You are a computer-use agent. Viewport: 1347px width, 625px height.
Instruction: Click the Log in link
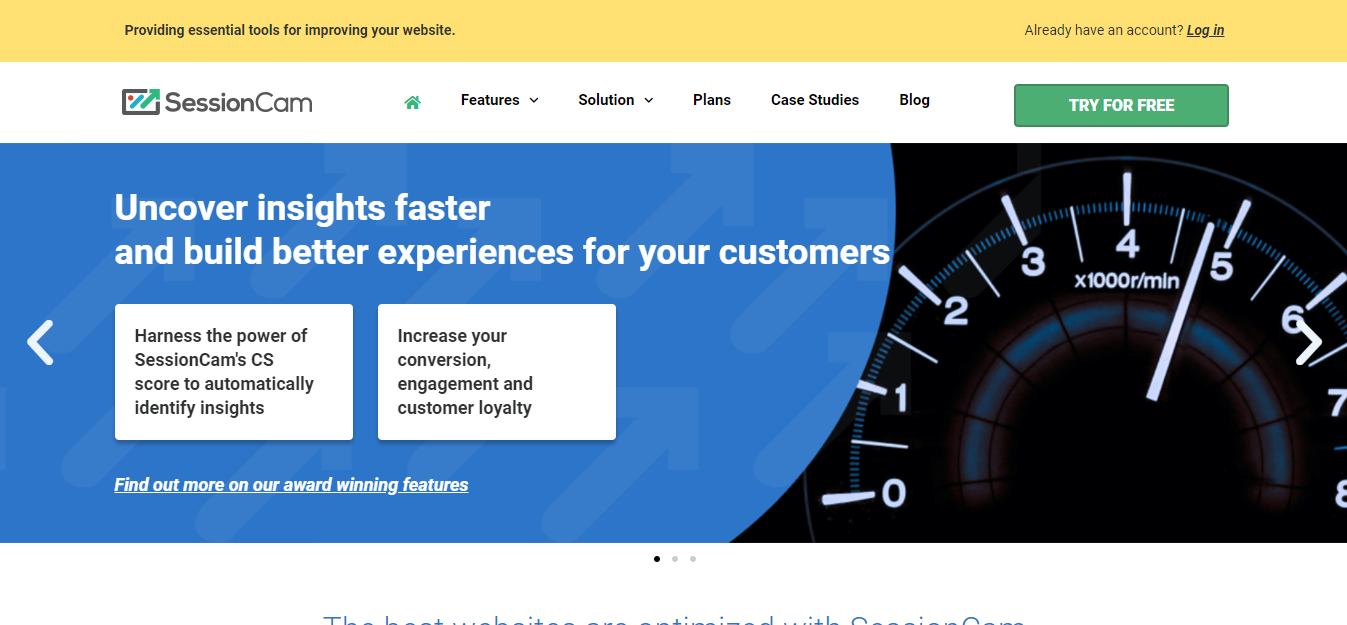(x=1205, y=30)
